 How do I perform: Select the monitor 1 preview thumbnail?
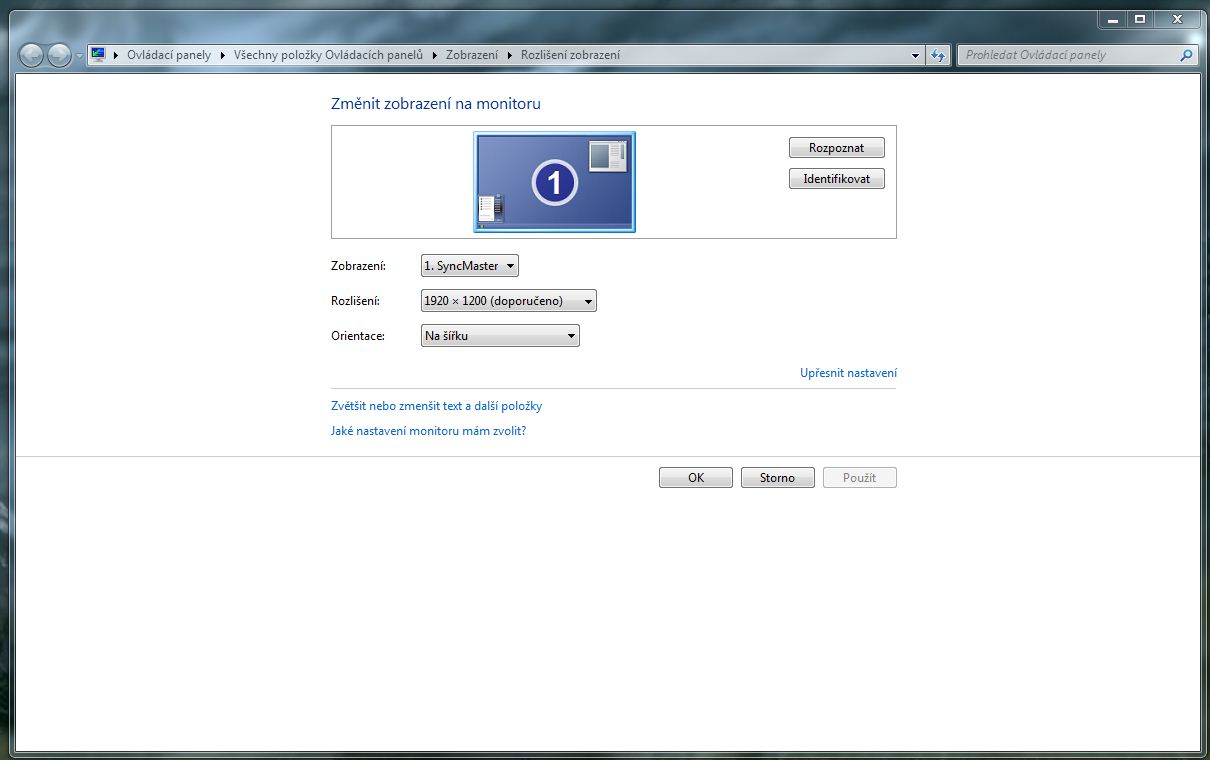tap(554, 182)
